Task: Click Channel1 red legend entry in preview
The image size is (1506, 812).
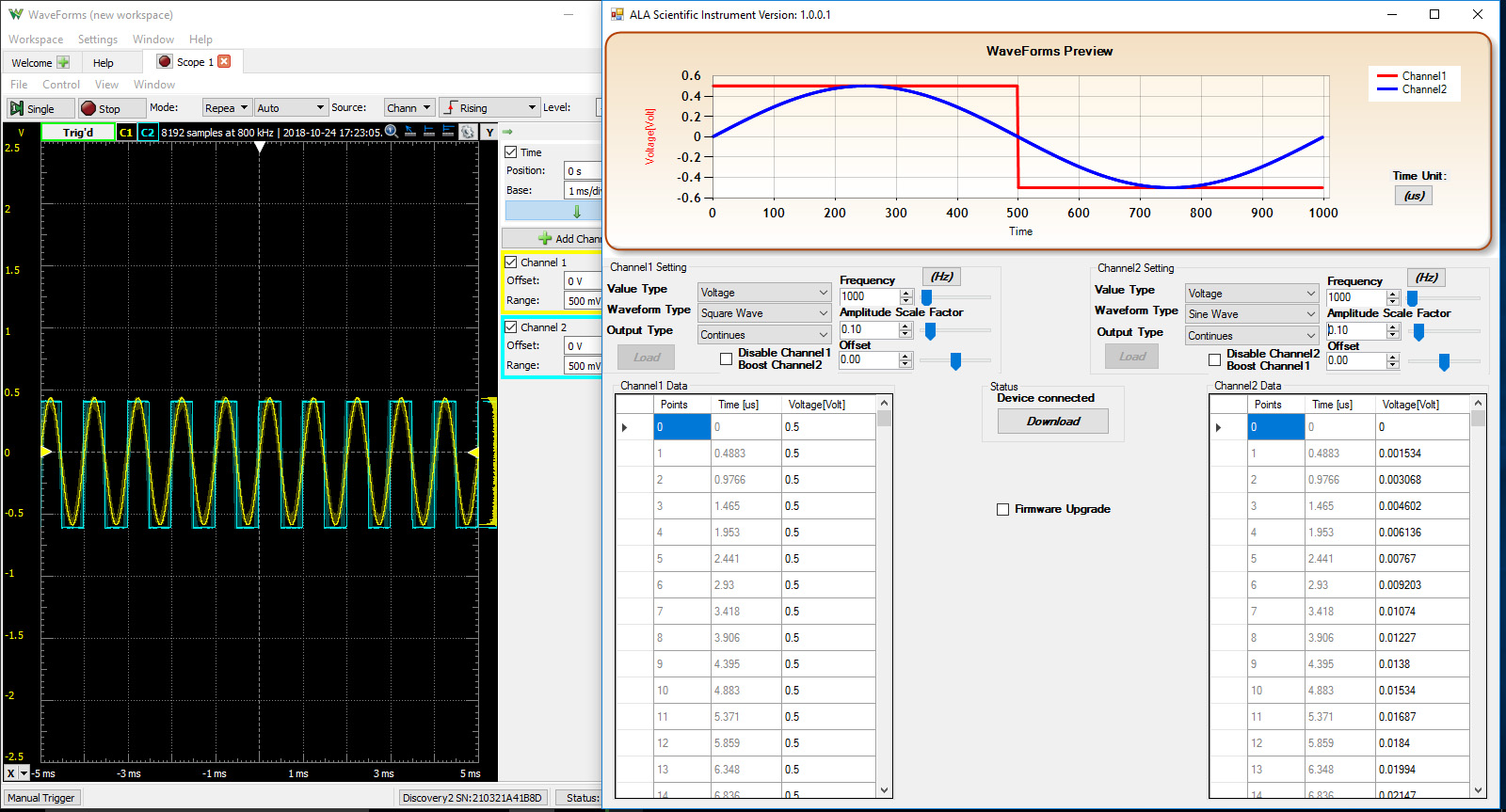Action: [1412, 76]
